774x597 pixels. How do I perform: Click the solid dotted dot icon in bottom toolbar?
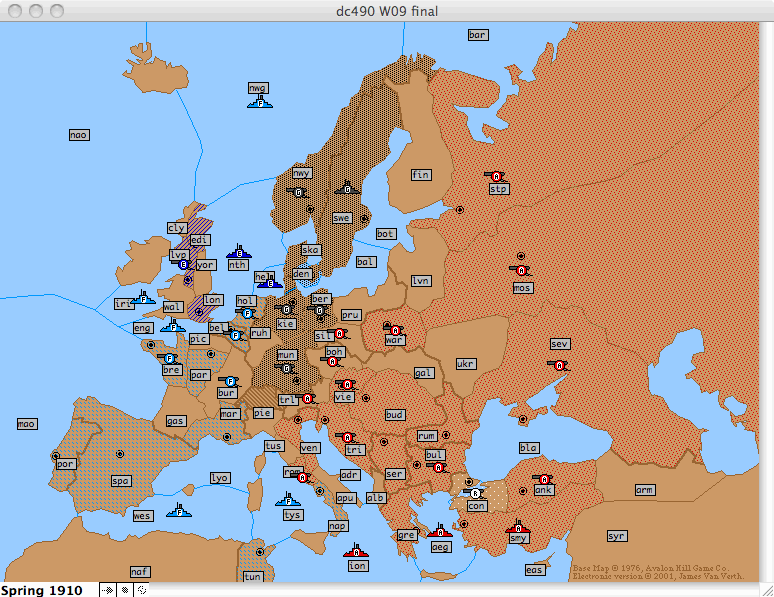pyautogui.click(x=125, y=590)
